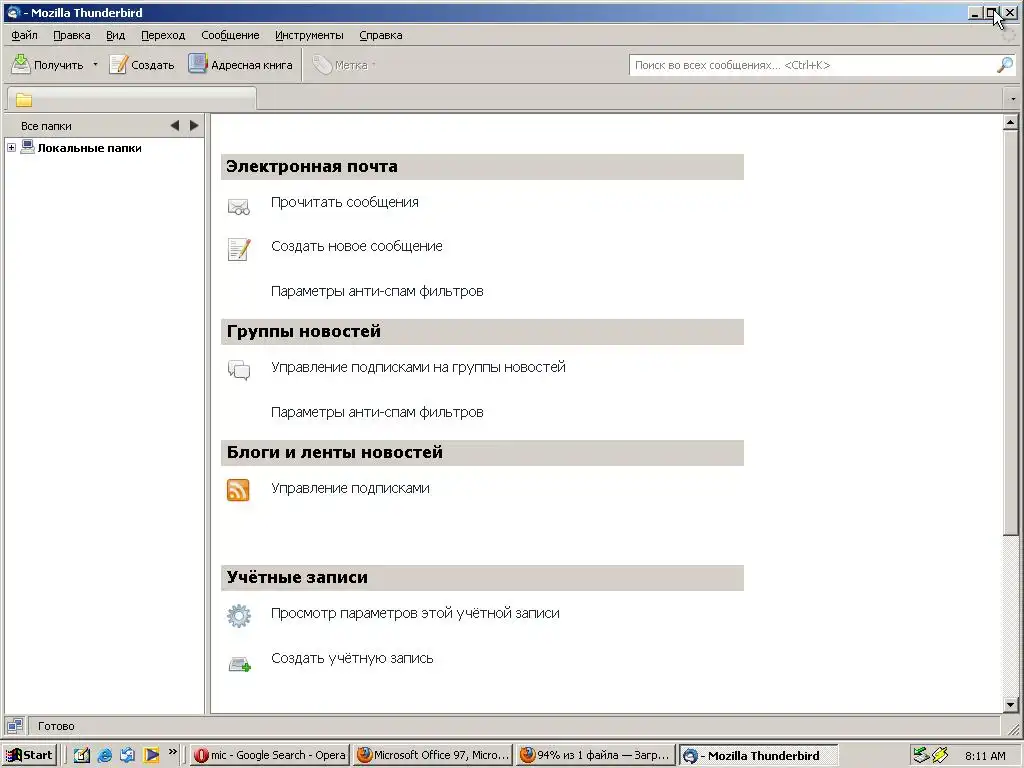Click the notepad quick launch icon
The height and width of the screenshot is (768, 1024).
[82, 755]
